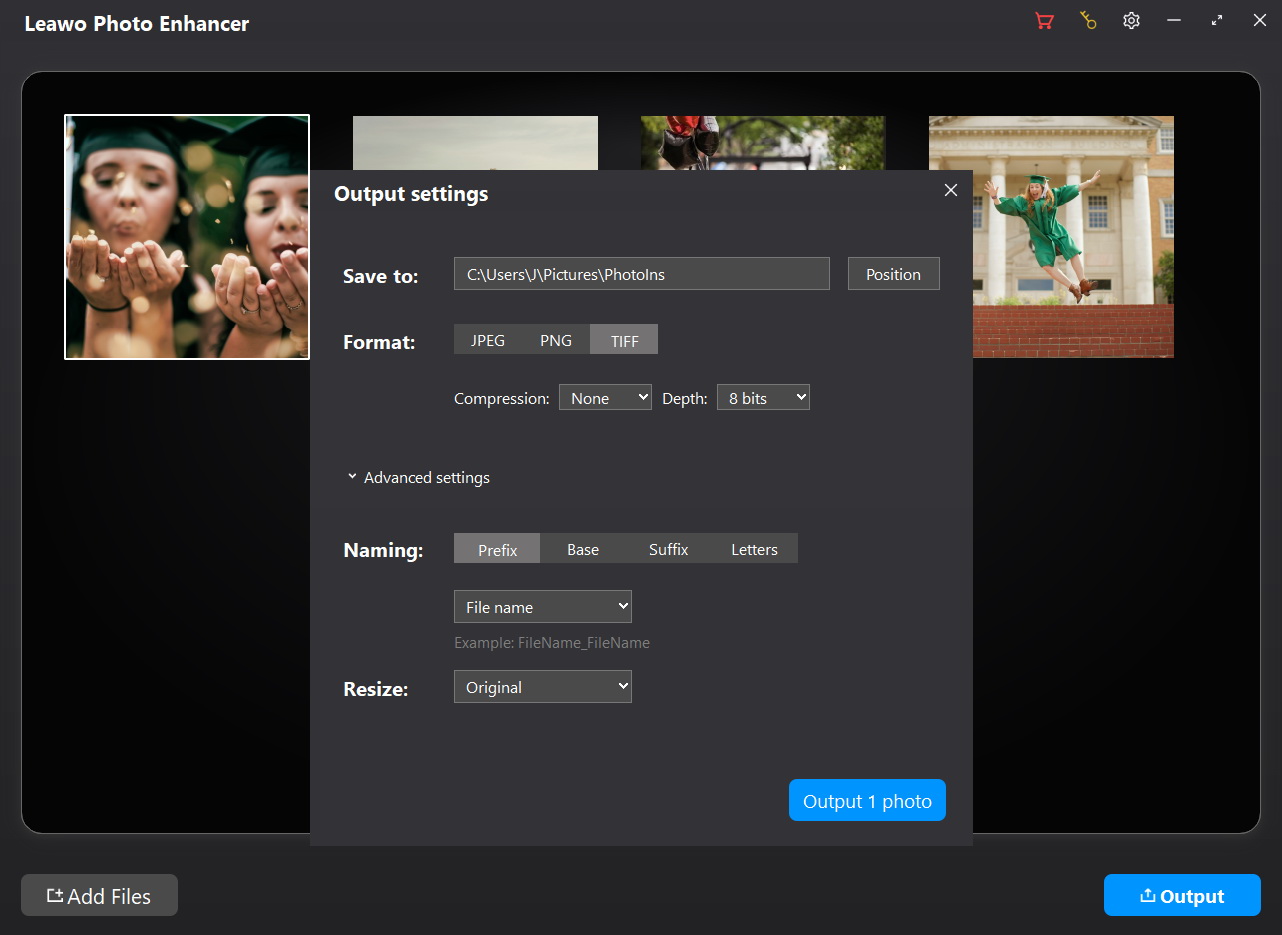Open the File name dropdown
1282x935 pixels.
click(542, 607)
